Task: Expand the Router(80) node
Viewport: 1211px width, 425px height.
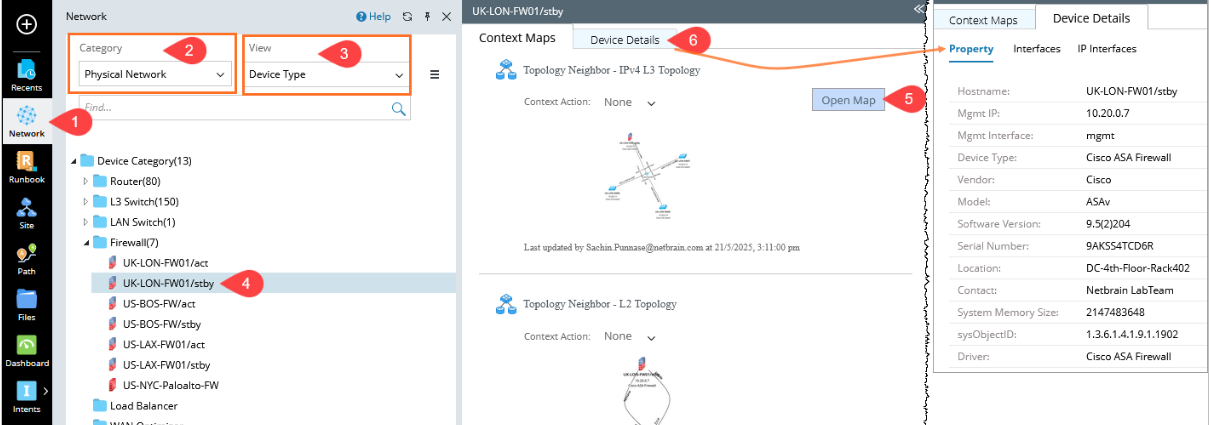Action: pos(85,181)
